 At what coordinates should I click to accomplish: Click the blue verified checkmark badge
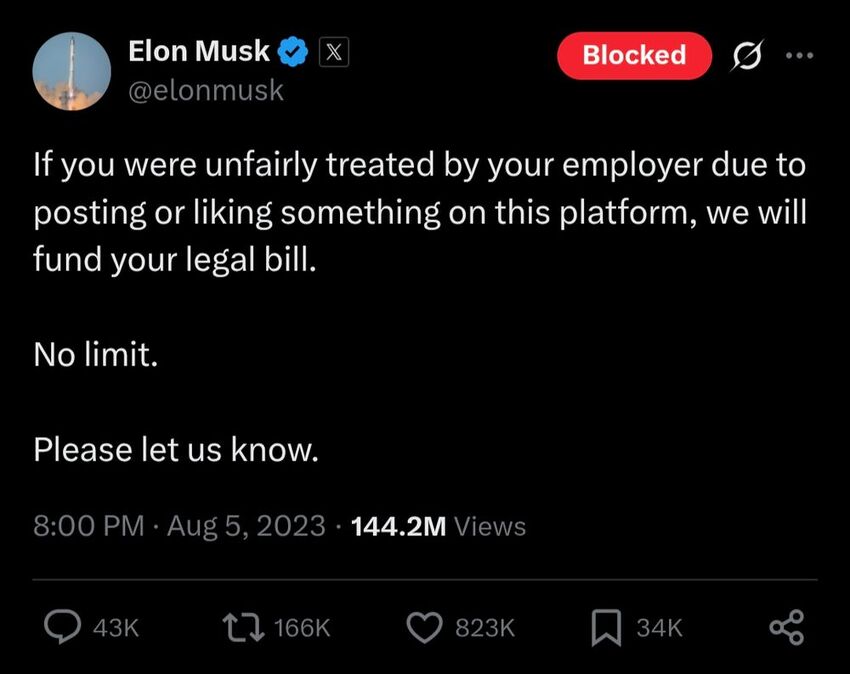tap(293, 52)
